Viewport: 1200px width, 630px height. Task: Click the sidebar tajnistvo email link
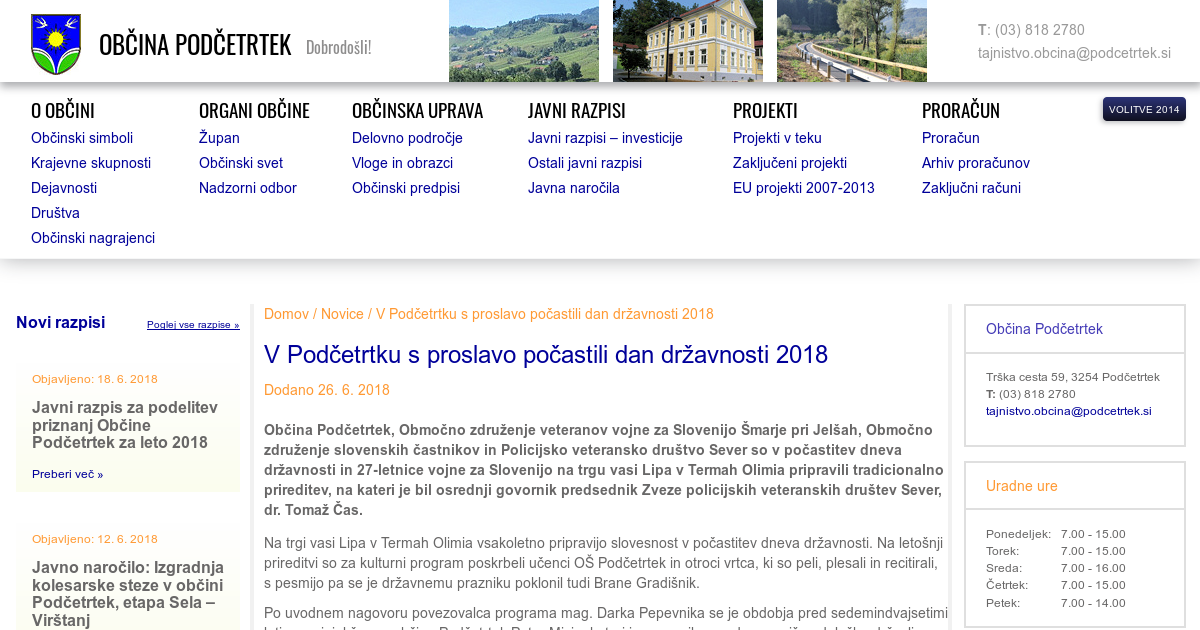(1068, 411)
